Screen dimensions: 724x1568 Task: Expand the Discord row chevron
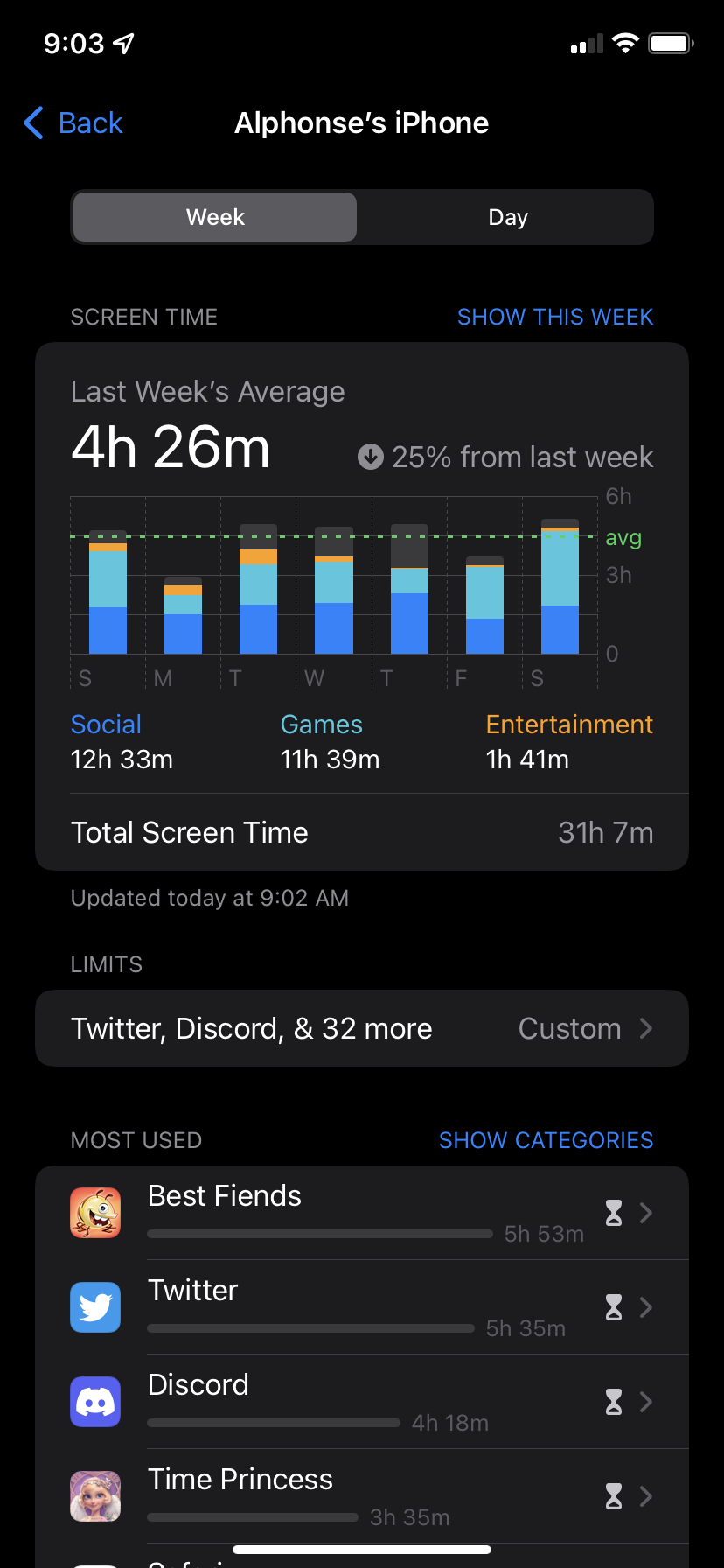pyautogui.click(x=646, y=1402)
